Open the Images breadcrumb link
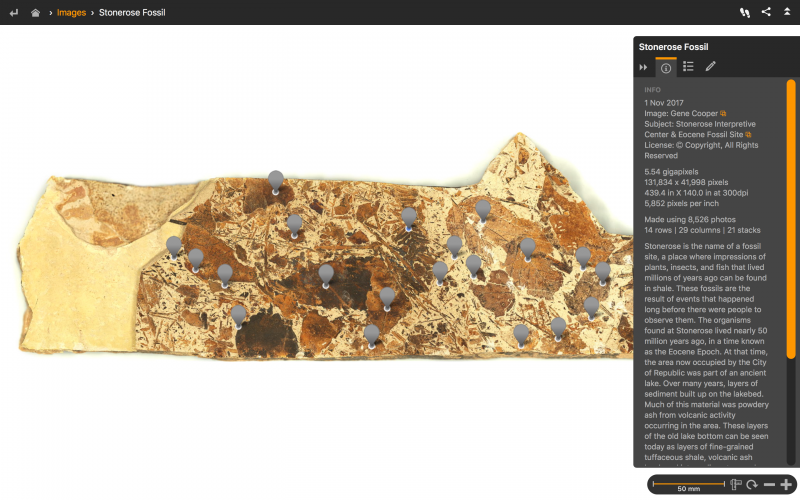Viewport: 800px width, 500px height. tap(71, 13)
